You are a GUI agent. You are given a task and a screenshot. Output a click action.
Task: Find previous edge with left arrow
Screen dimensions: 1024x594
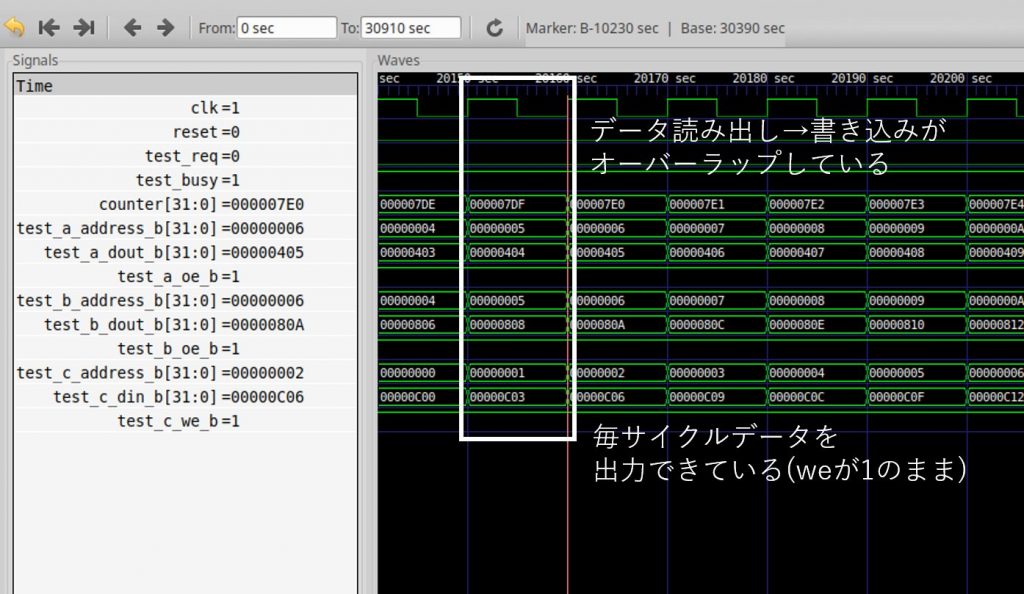point(132,27)
